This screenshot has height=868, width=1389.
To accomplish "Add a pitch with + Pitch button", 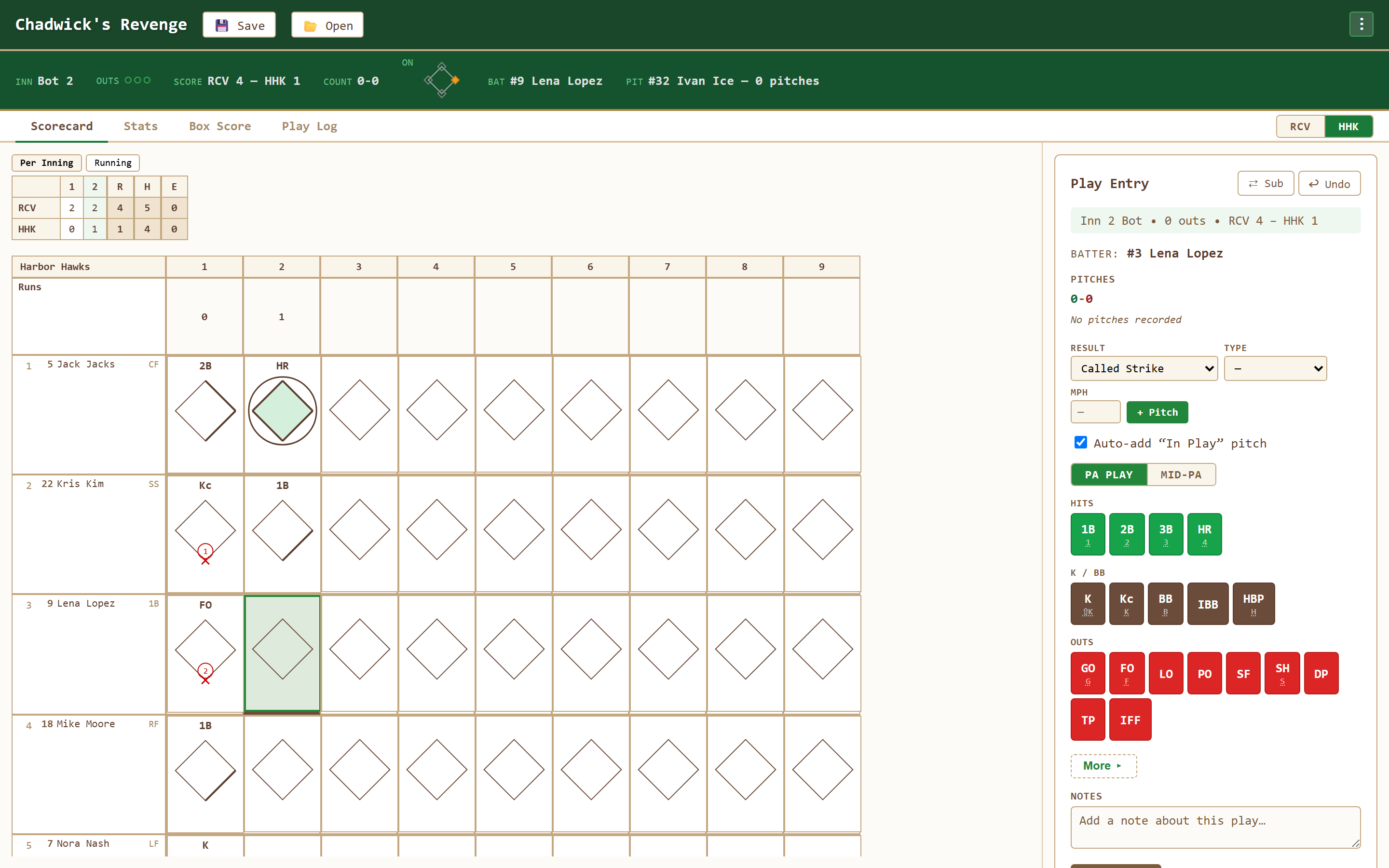I will coord(1157,412).
